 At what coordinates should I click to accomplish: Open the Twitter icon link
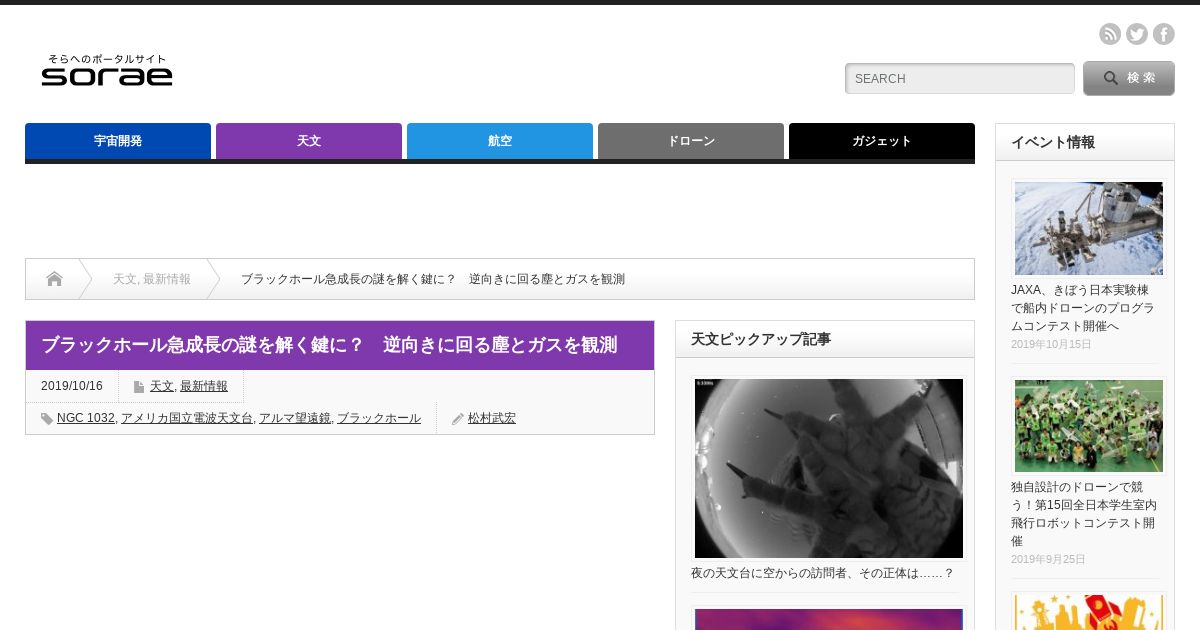point(1137,34)
